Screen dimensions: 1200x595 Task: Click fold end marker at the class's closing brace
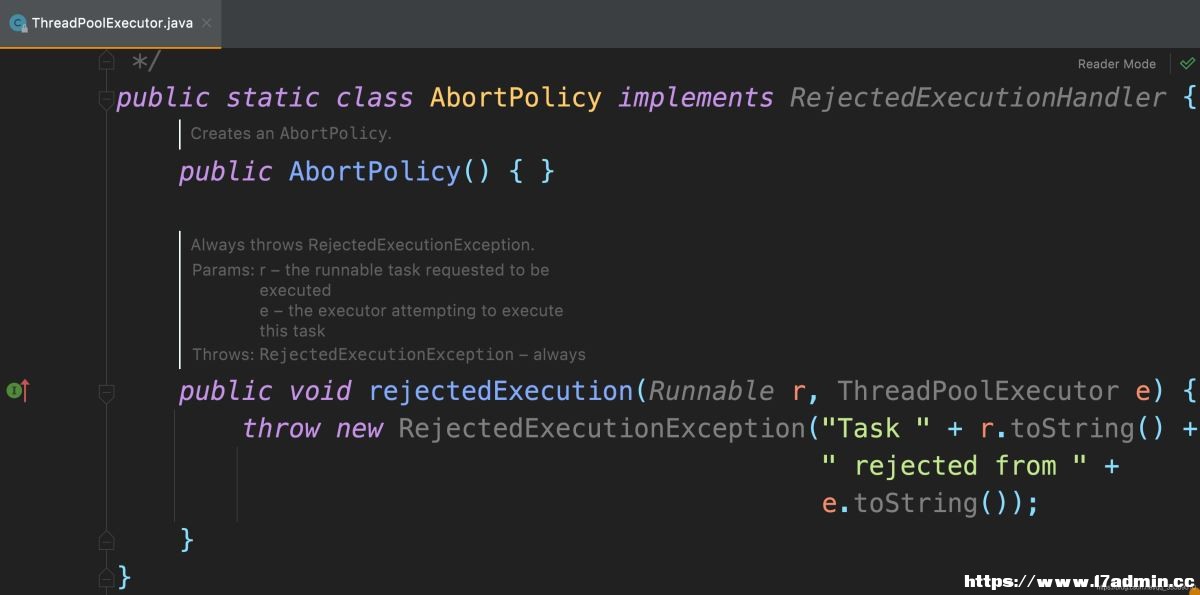[106, 577]
